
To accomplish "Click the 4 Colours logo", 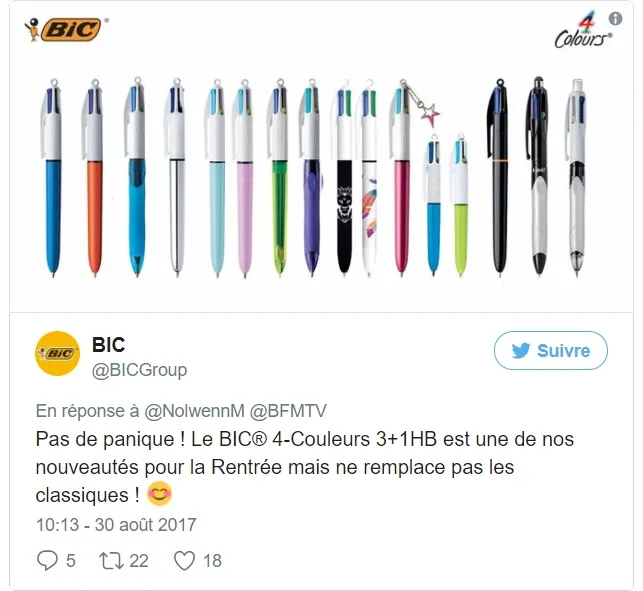I will (583, 32).
